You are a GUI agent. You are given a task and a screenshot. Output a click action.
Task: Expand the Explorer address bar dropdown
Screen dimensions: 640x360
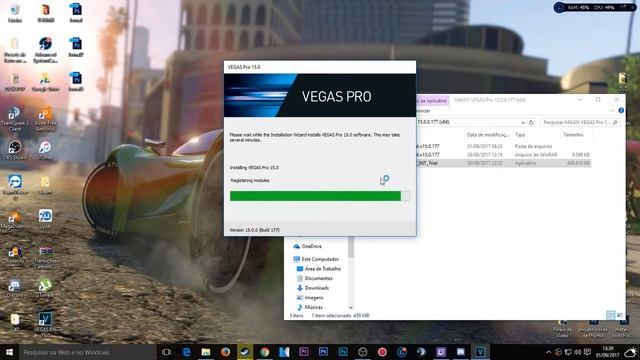pyautogui.click(x=523, y=122)
